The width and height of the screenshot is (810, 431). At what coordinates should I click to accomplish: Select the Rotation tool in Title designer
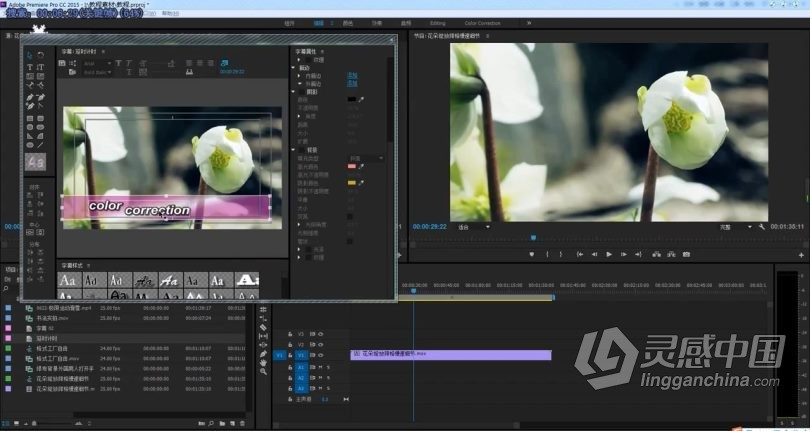41,55
